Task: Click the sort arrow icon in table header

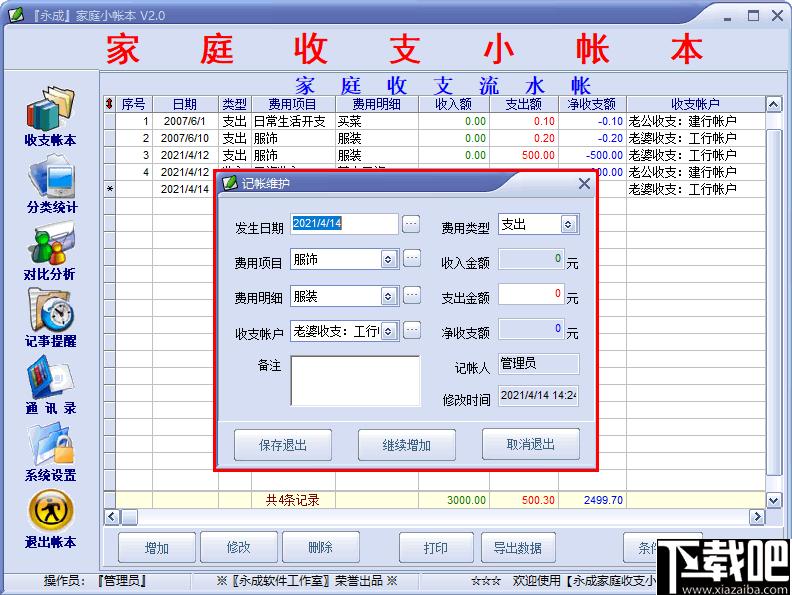Action: tap(109, 104)
